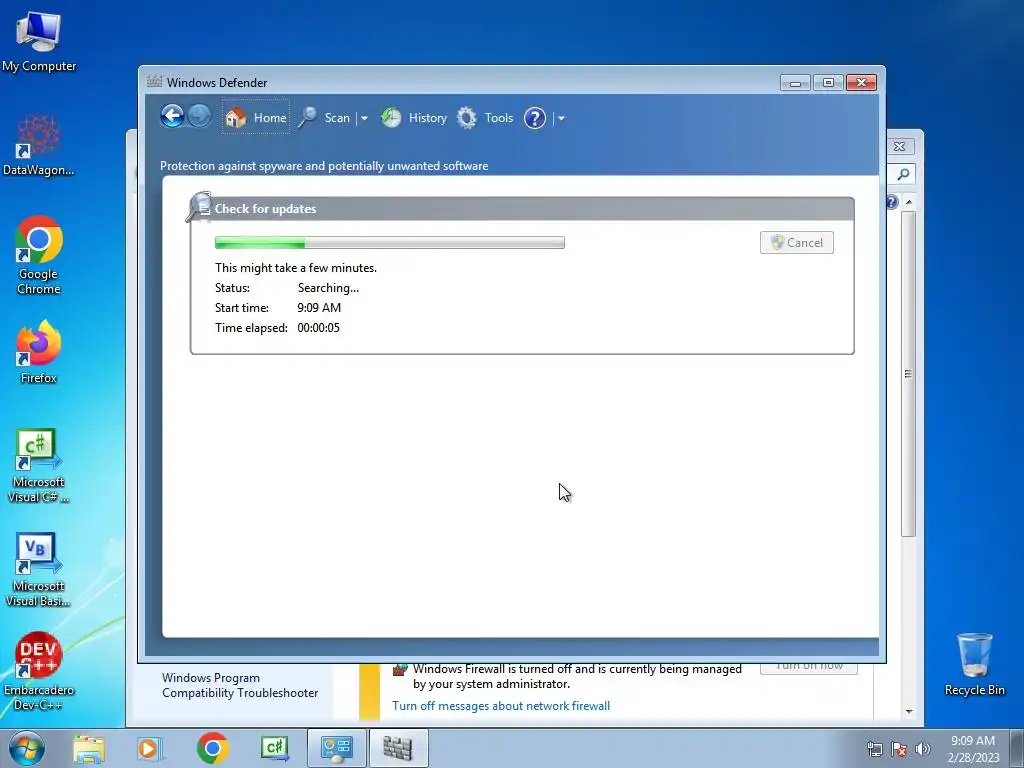The image size is (1024, 768).
Task: Open Windows Program Compatibility Troubleshooter link
Action: pos(240,685)
